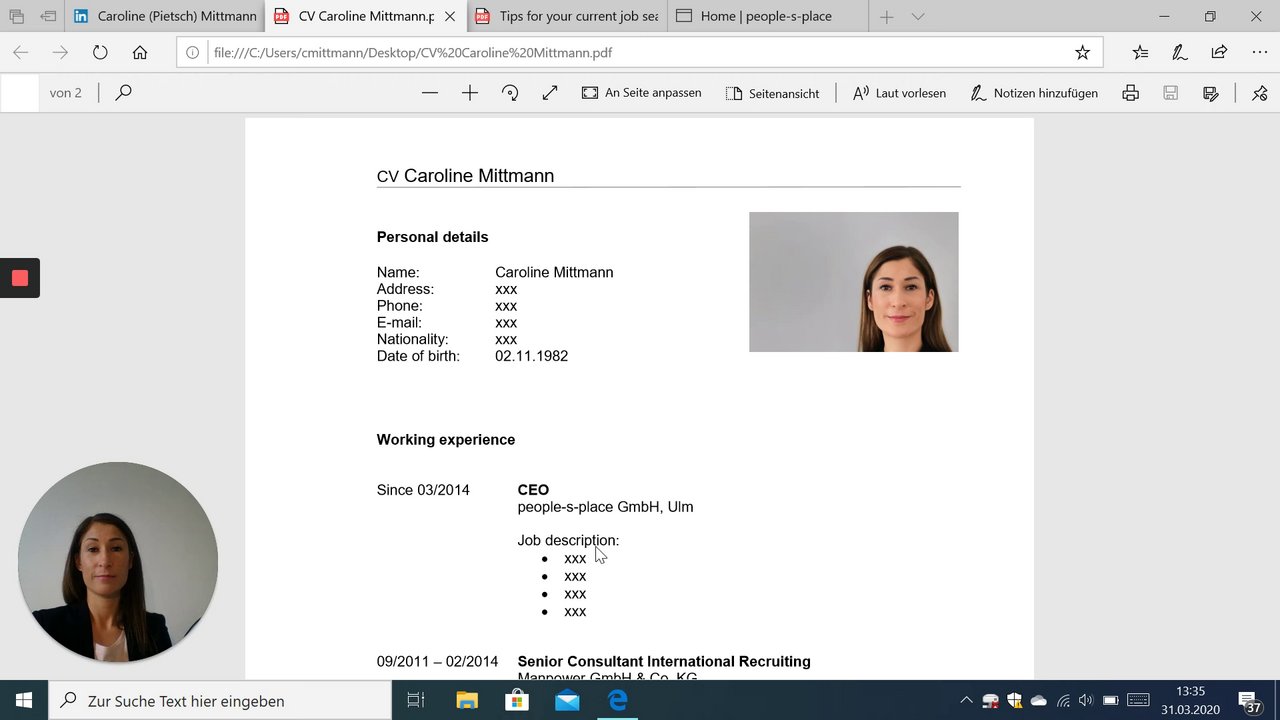Click An Seite anpassen to fit page
The image size is (1280, 720).
pos(642,93)
